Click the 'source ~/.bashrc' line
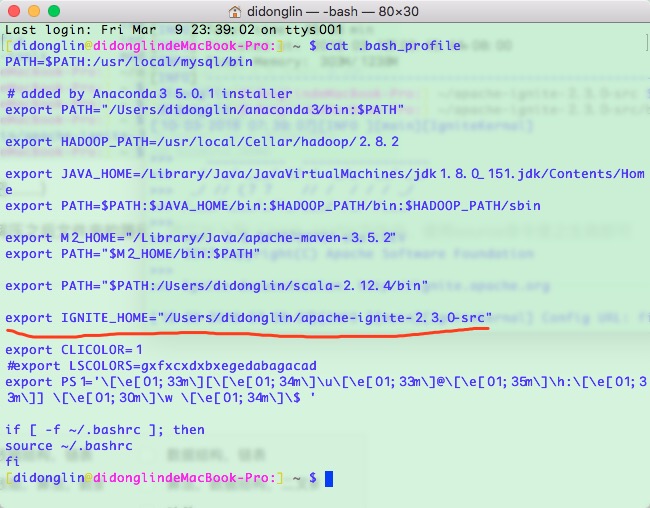Screen dimensions: 650x508 69,446
